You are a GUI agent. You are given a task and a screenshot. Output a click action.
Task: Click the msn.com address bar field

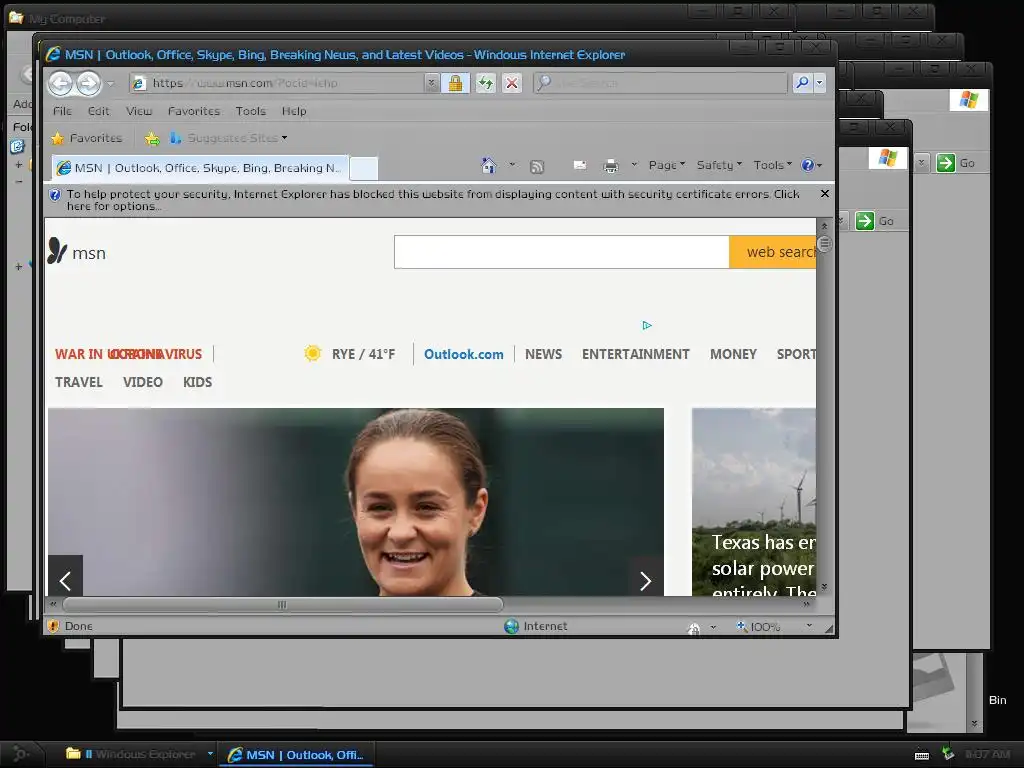(276, 83)
